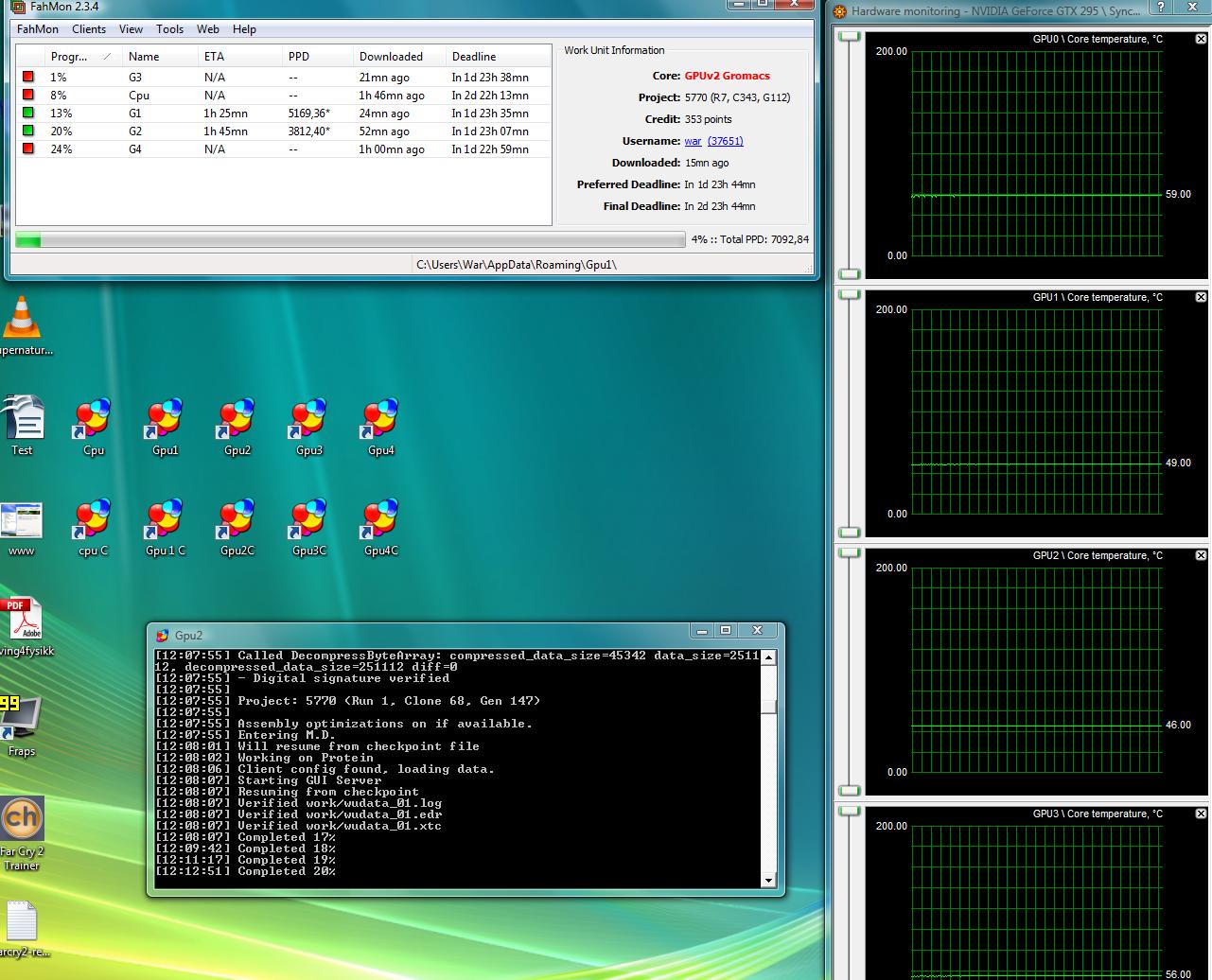Close the GPU0 core temperature graph
Viewport: 1212px width, 980px height.
tap(1201, 39)
